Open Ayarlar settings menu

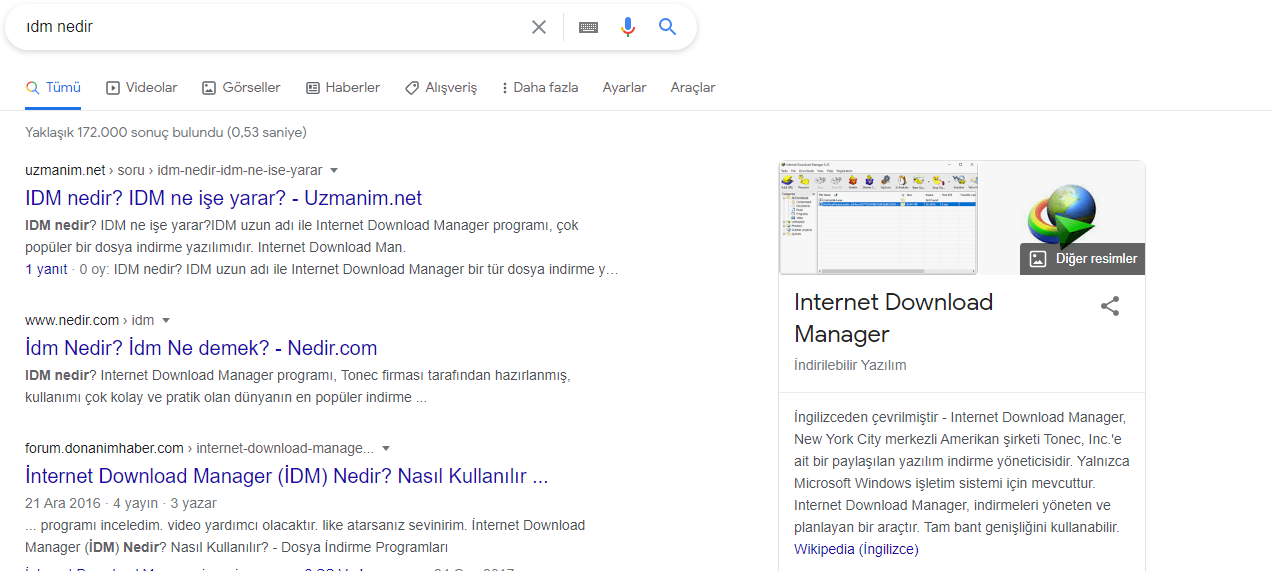point(624,88)
